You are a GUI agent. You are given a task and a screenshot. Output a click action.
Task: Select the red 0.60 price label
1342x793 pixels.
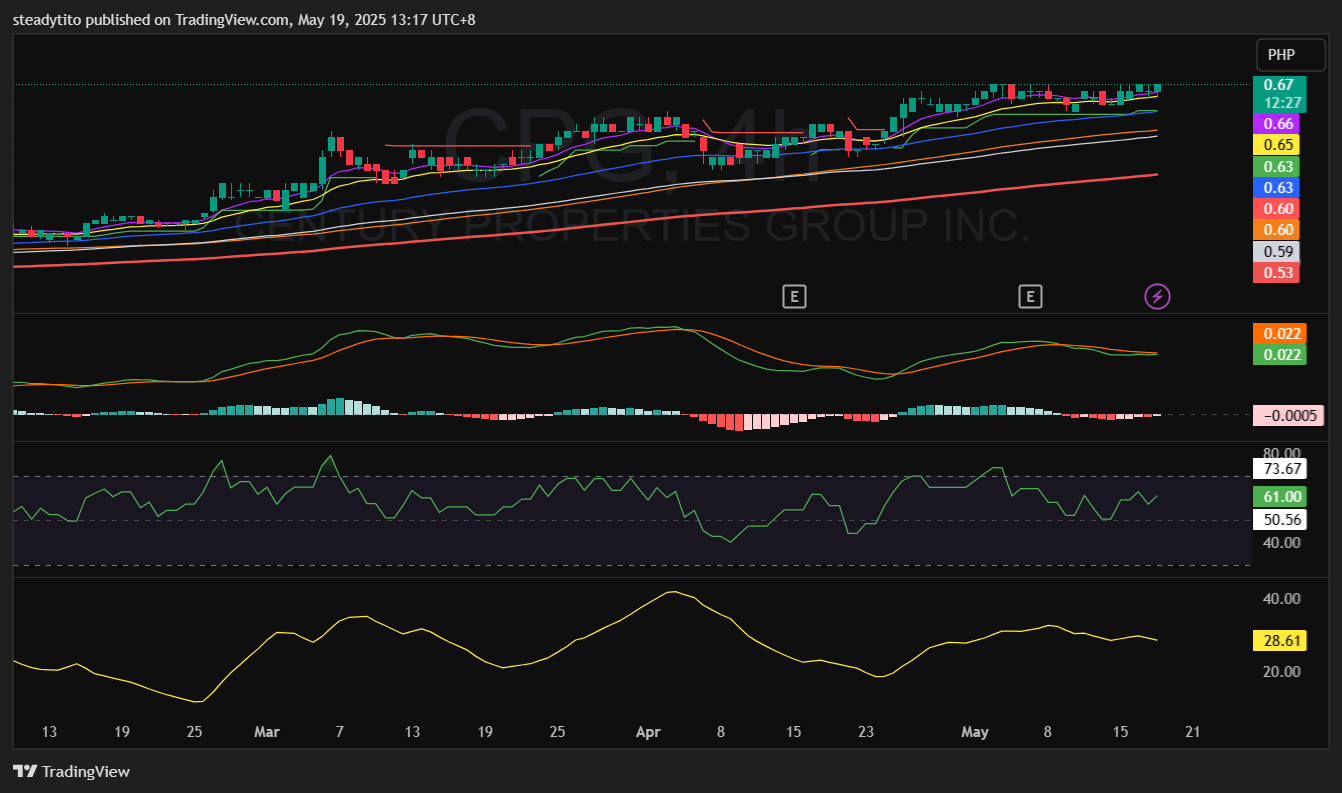[1276, 208]
